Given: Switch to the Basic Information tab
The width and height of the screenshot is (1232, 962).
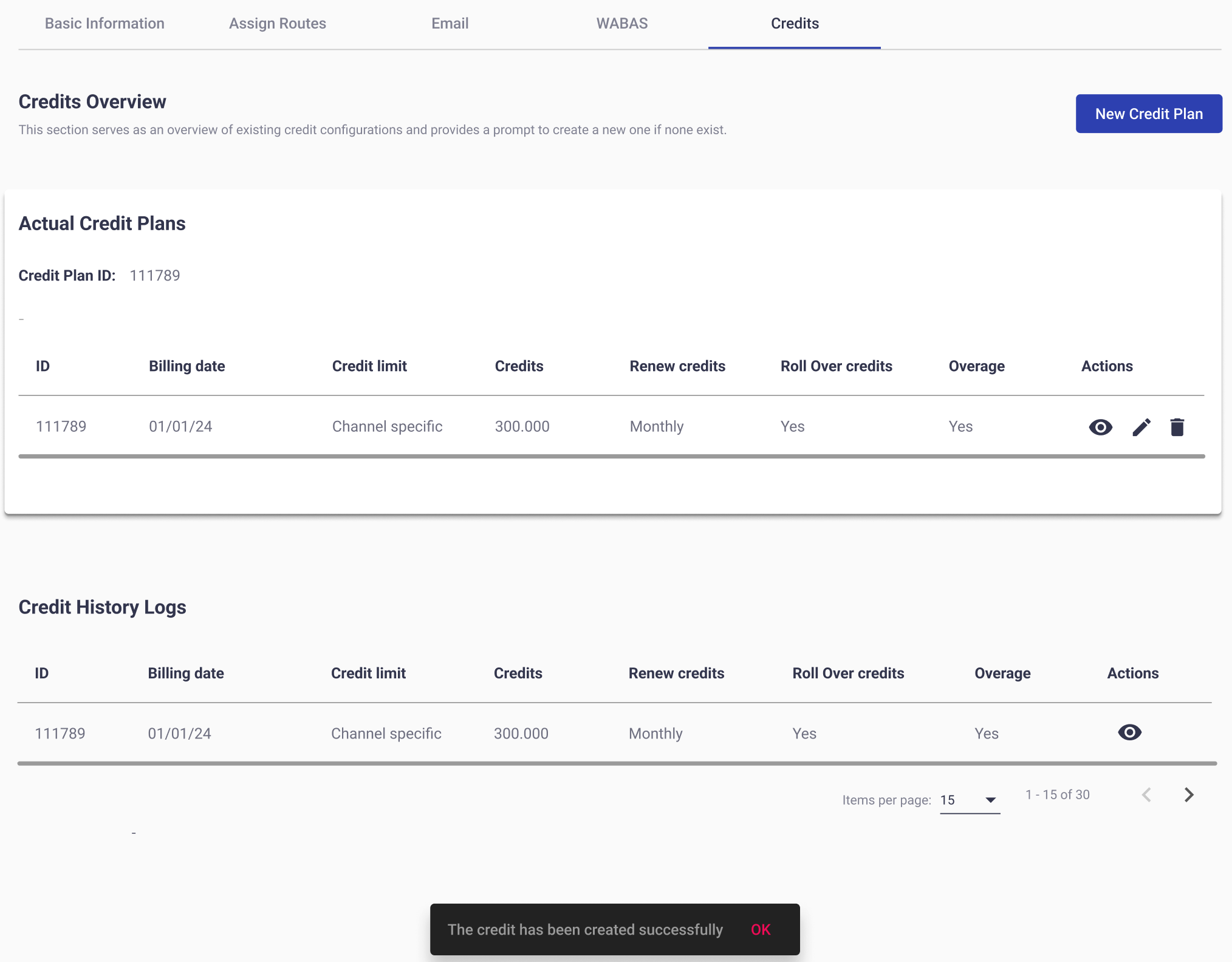Looking at the screenshot, I should pyautogui.click(x=104, y=24).
